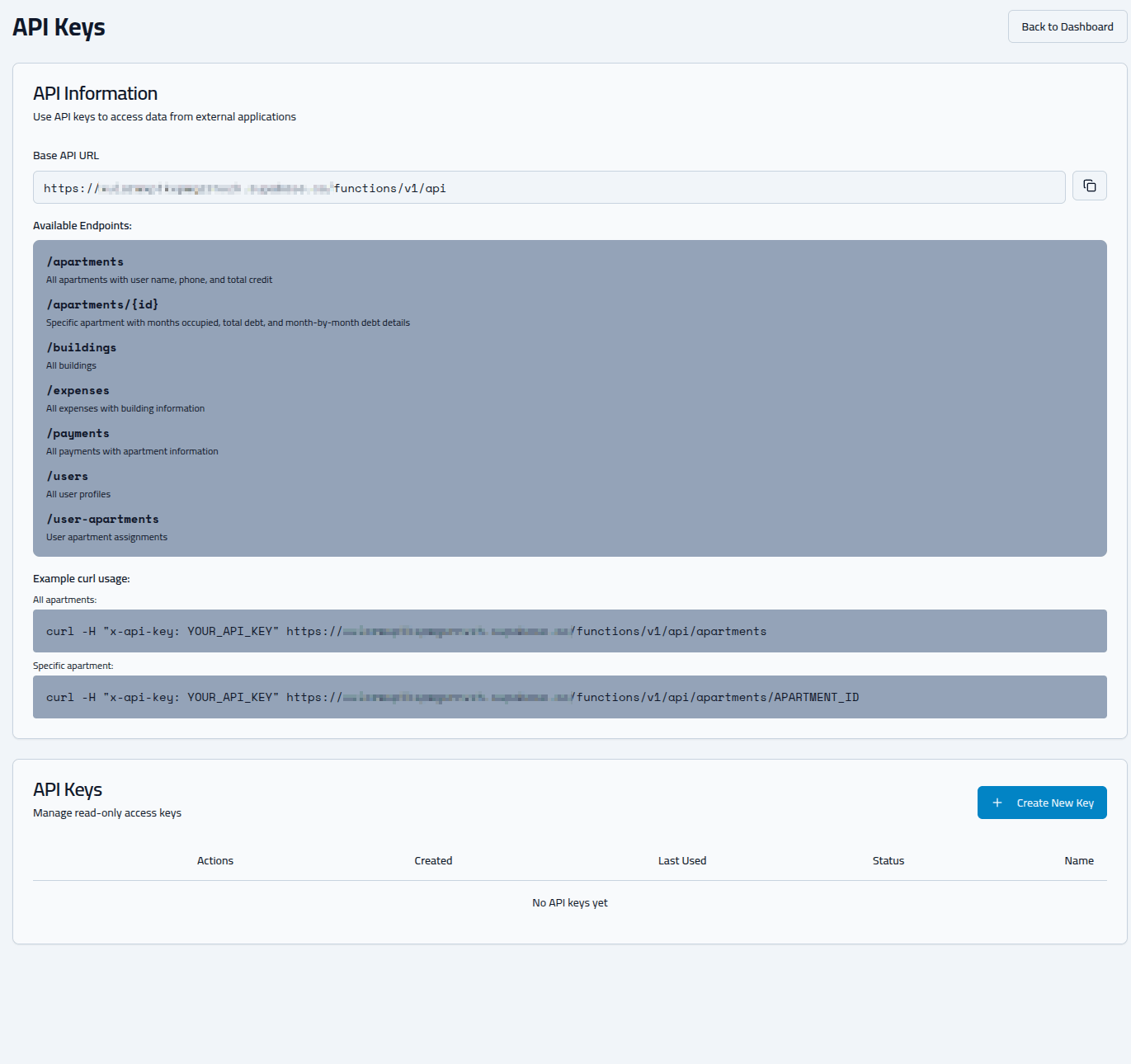Screen dimensions: 1131x1064
Task: Go back via Back to Dashboard button
Action: [x=1067, y=26]
